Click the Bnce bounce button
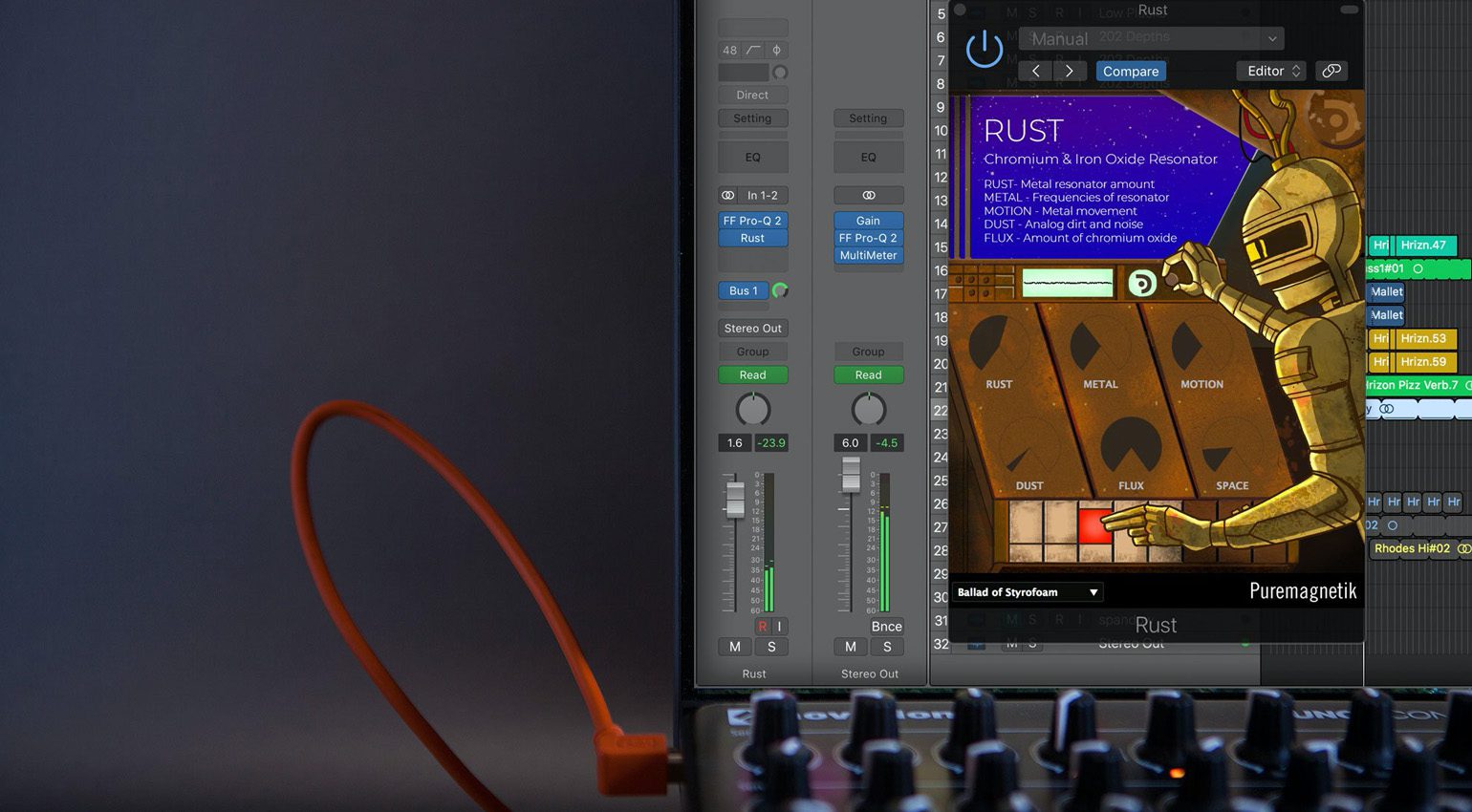 886,627
